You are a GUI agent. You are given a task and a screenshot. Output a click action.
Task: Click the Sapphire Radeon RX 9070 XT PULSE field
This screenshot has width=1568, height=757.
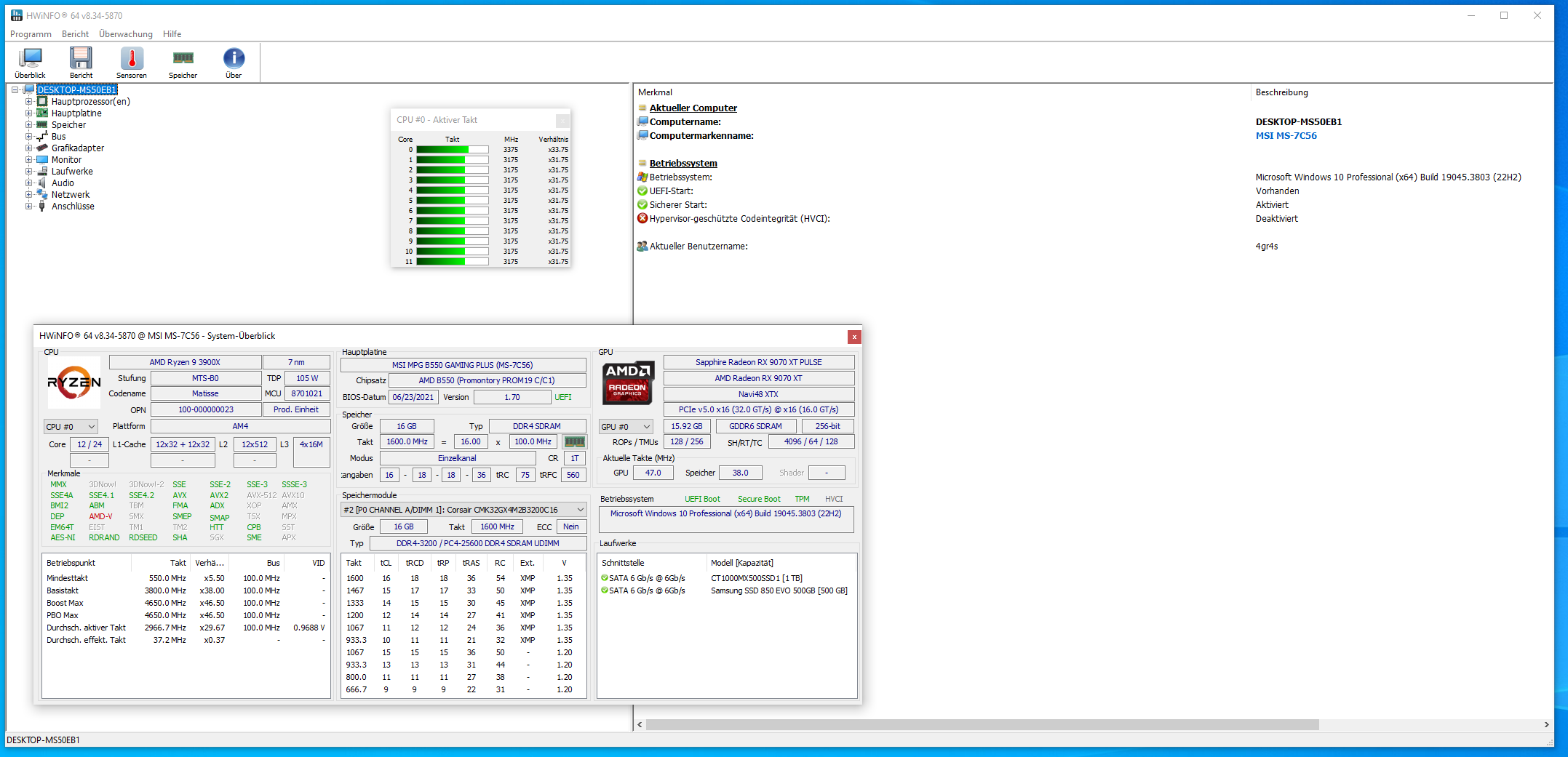759,362
